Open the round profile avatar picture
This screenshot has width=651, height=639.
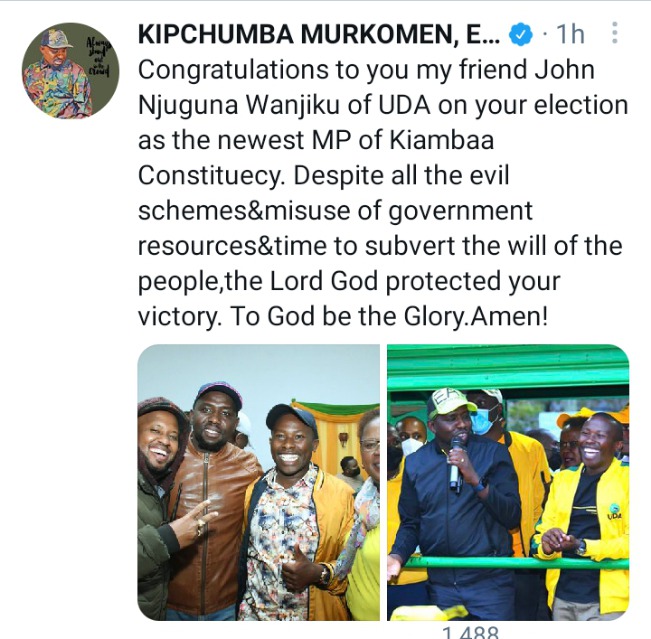70,71
